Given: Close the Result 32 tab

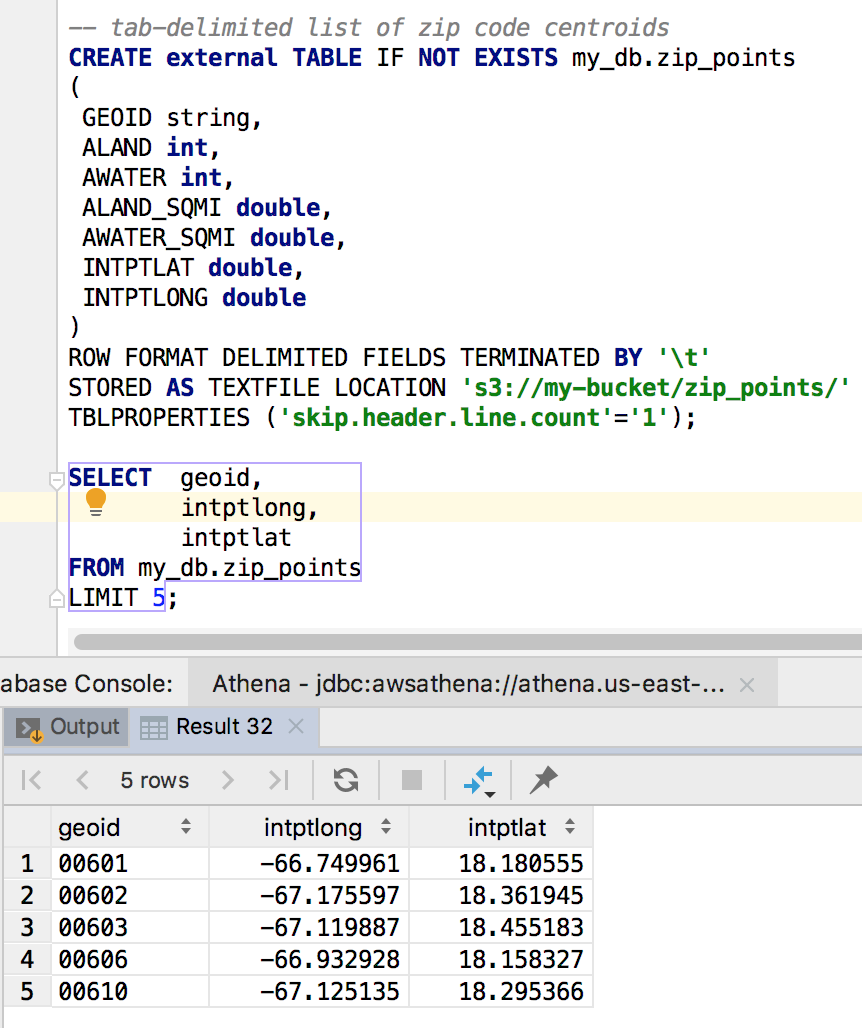Looking at the screenshot, I should (x=296, y=726).
